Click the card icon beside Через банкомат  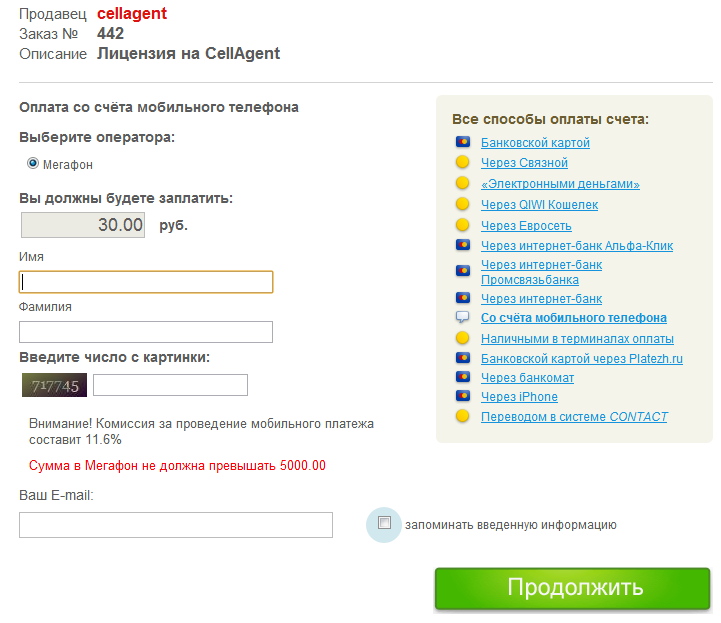point(463,377)
